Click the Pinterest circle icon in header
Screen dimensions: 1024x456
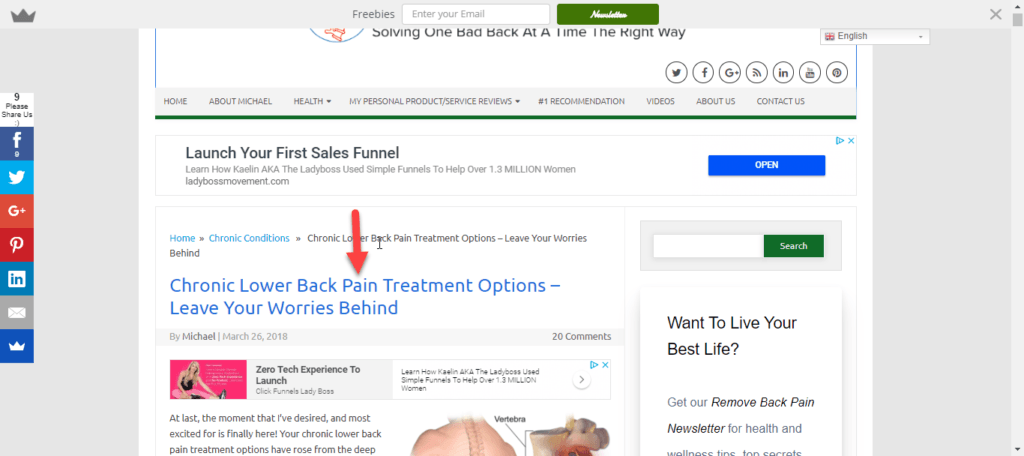837,73
